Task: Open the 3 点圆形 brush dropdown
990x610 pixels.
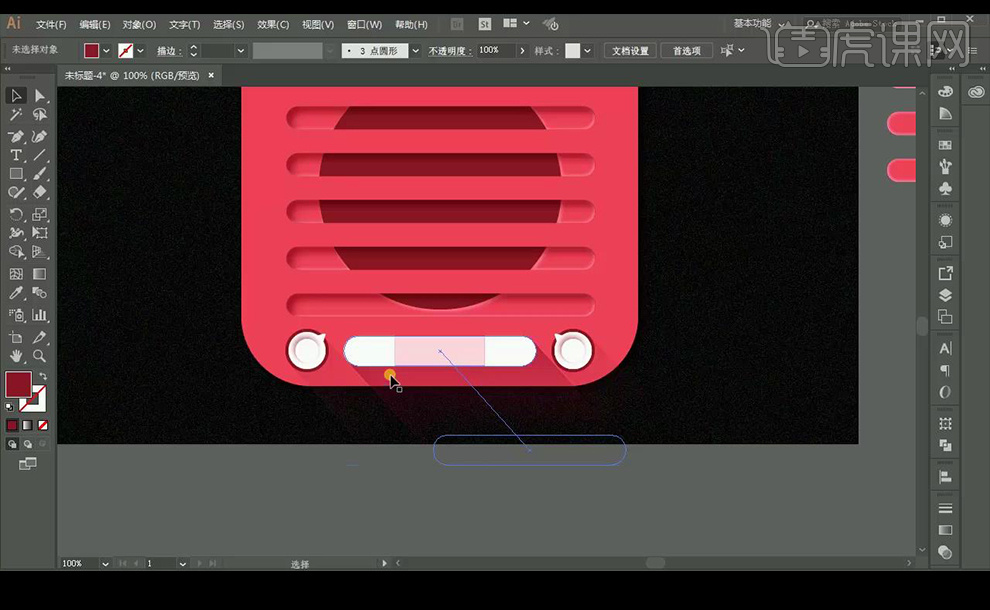Action: [415, 51]
